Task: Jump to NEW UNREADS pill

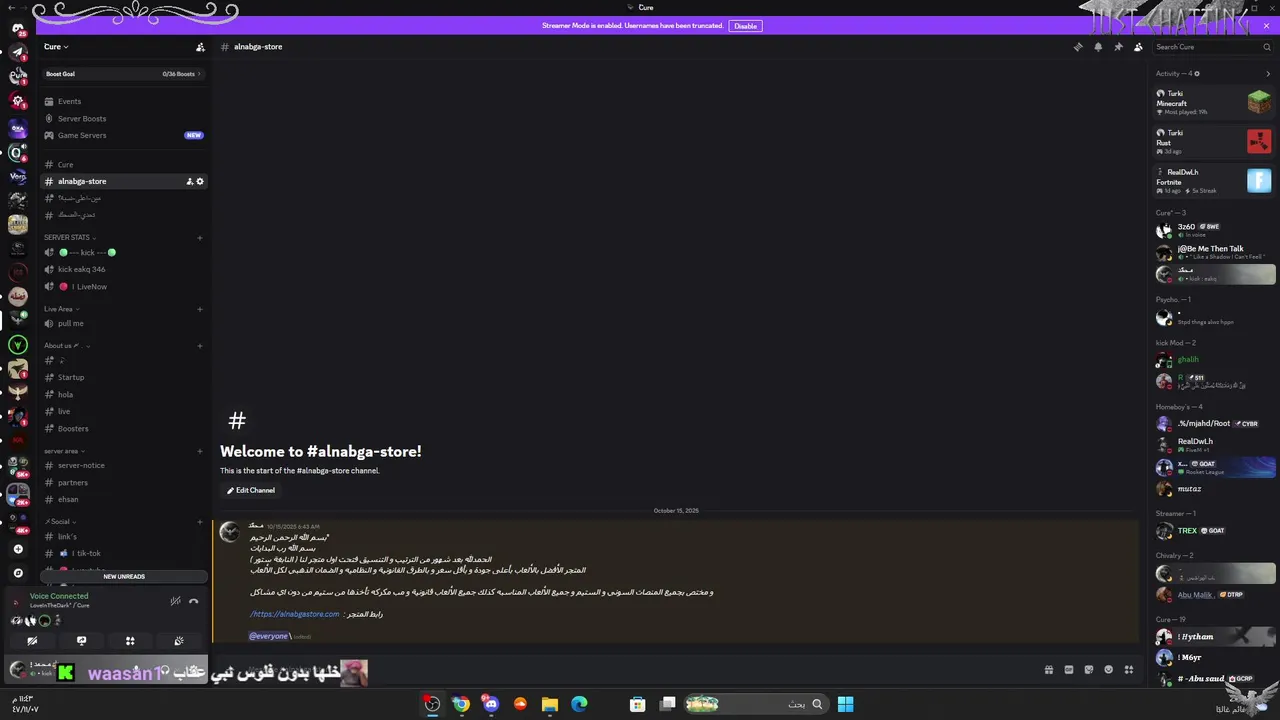Action: click(124, 576)
